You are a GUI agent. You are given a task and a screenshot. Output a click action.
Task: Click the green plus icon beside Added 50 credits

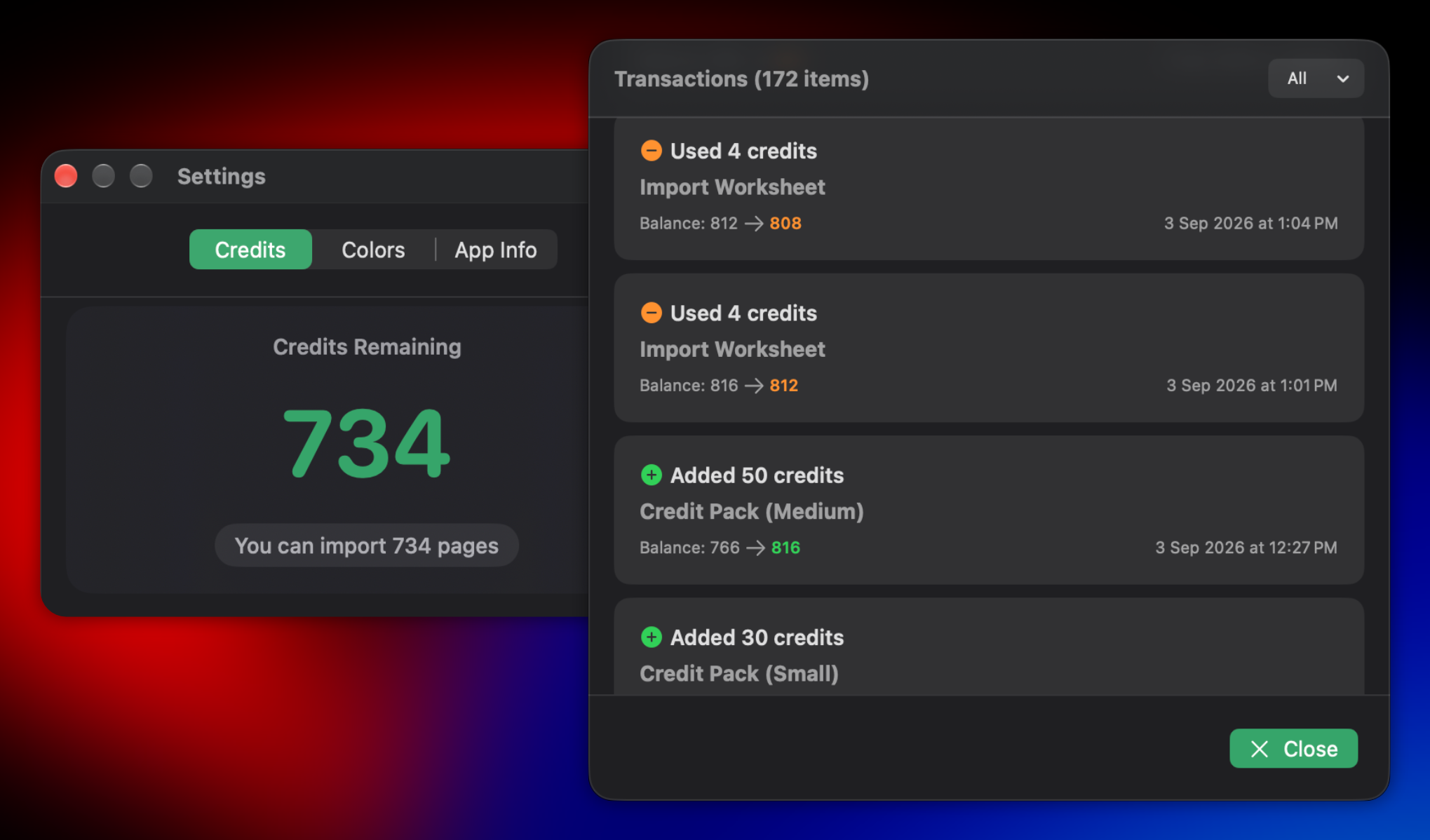pos(652,475)
